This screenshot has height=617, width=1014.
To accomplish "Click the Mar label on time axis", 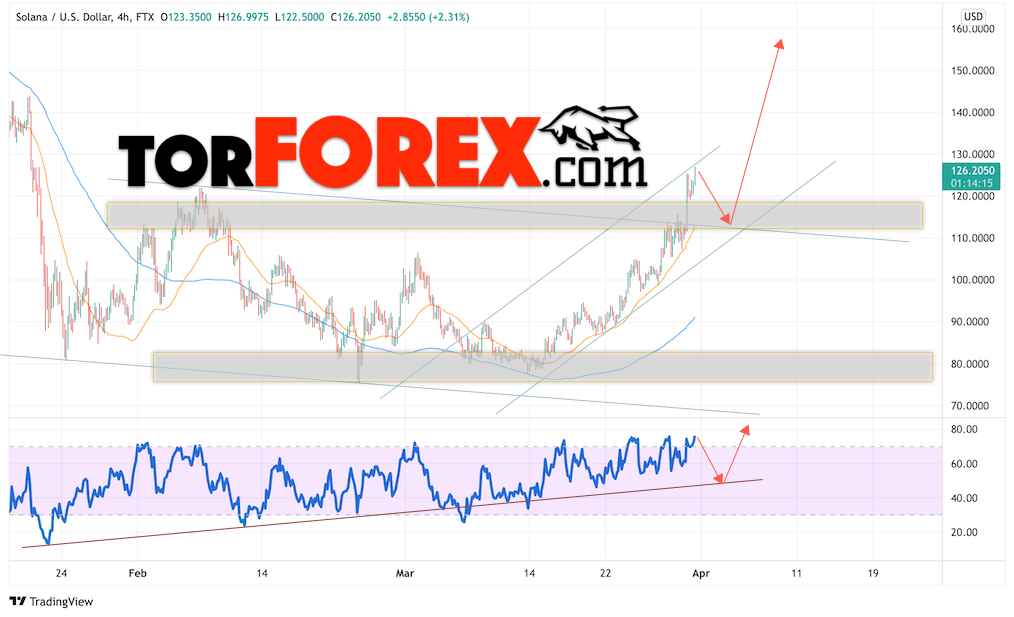I will [405, 573].
